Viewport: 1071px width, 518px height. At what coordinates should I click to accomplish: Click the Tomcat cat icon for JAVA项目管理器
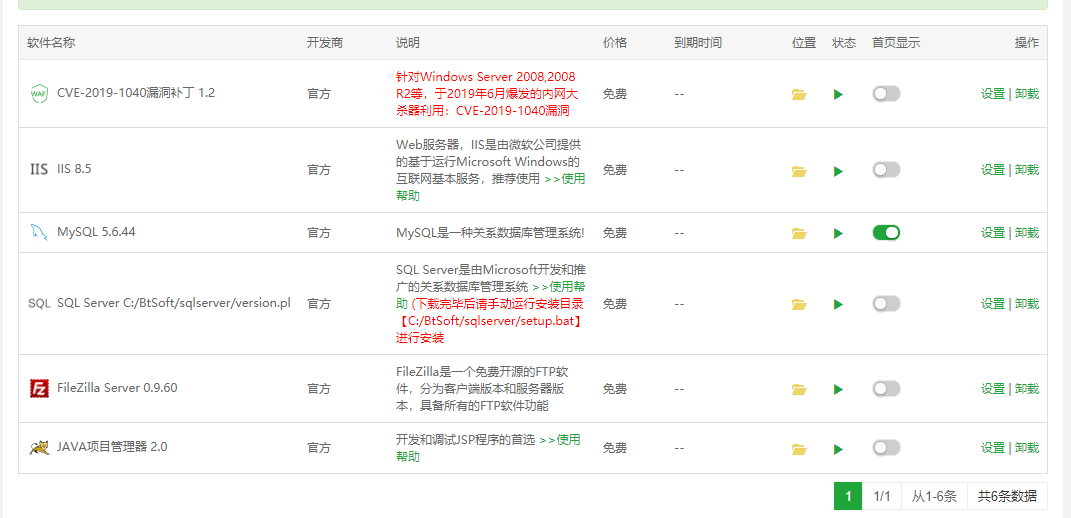click(39, 448)
